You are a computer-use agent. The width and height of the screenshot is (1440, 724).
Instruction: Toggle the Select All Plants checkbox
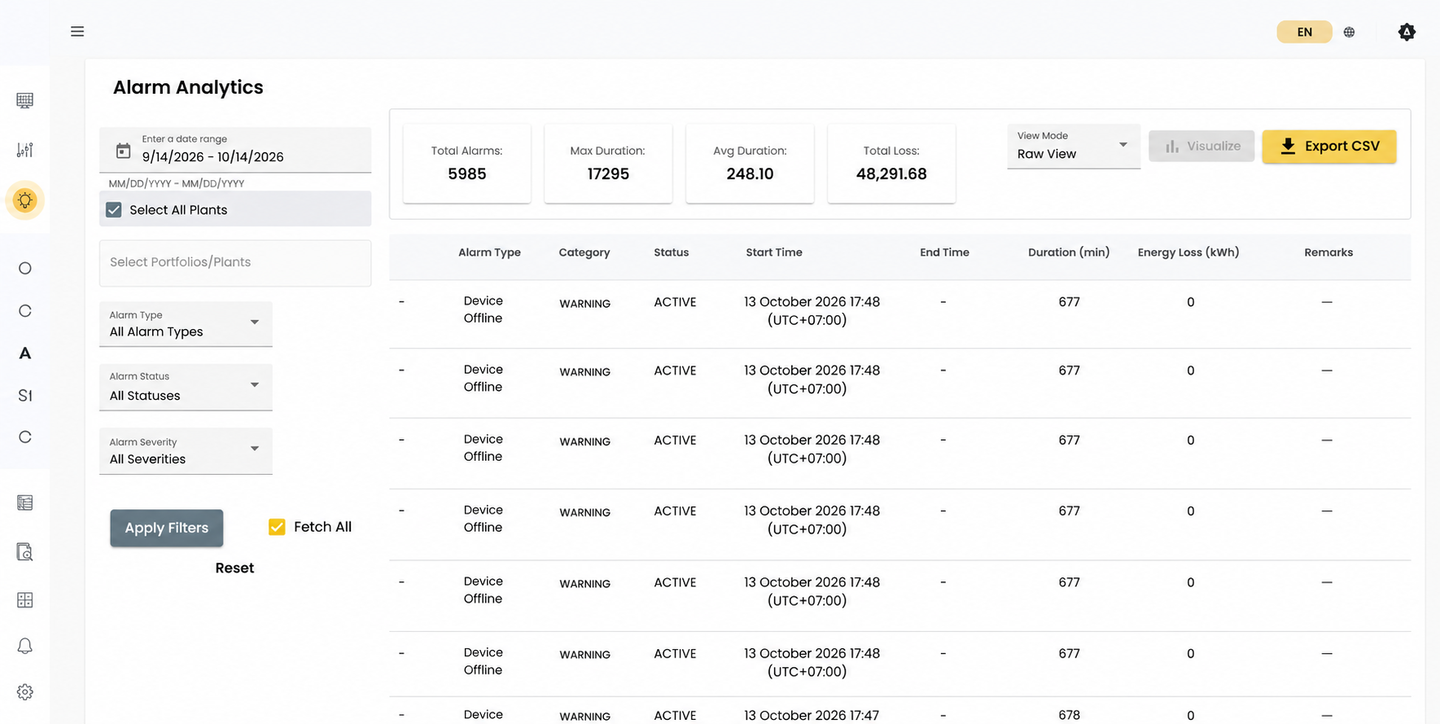114,210
